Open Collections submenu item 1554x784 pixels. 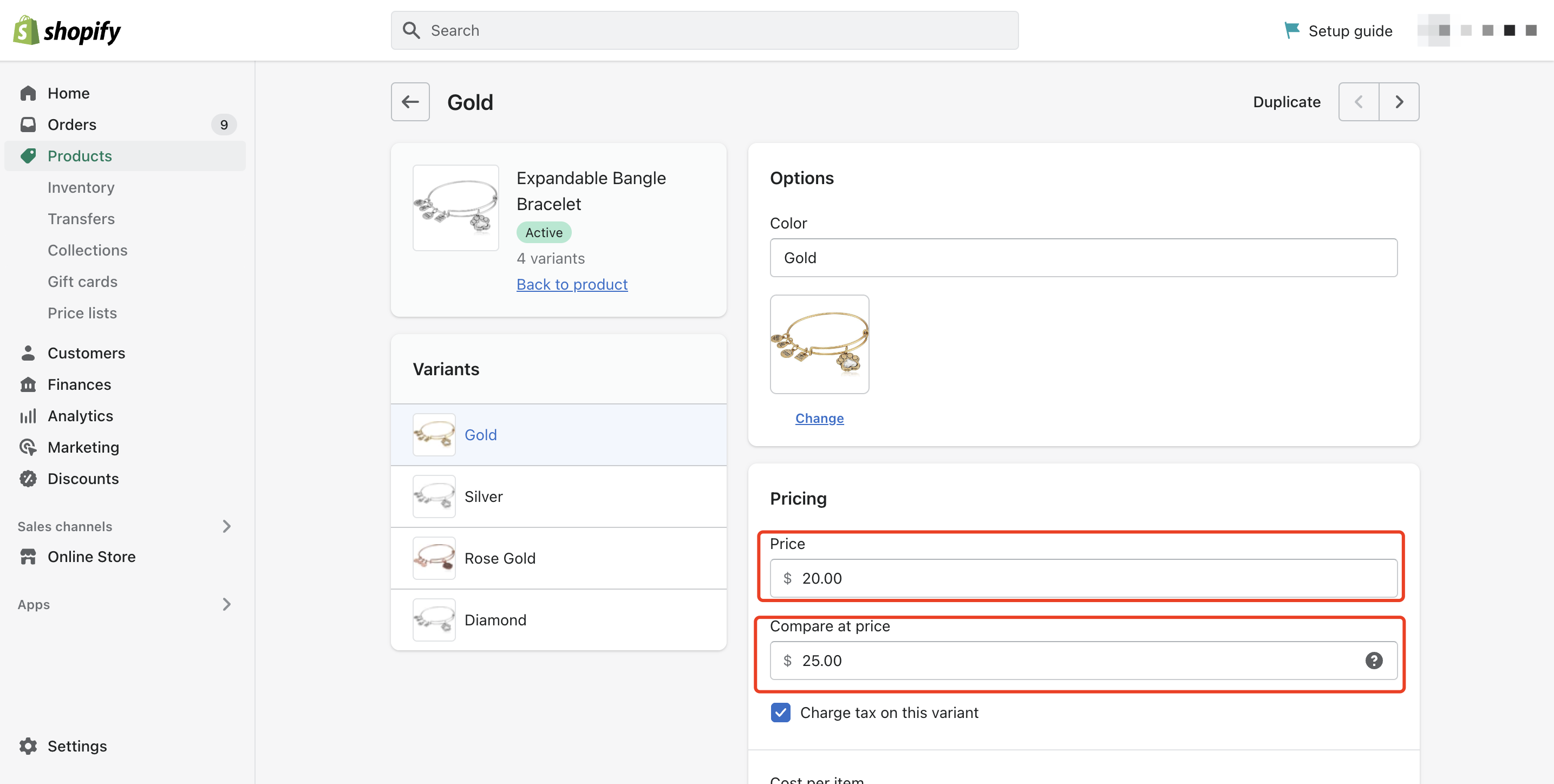tap(88, 250)
